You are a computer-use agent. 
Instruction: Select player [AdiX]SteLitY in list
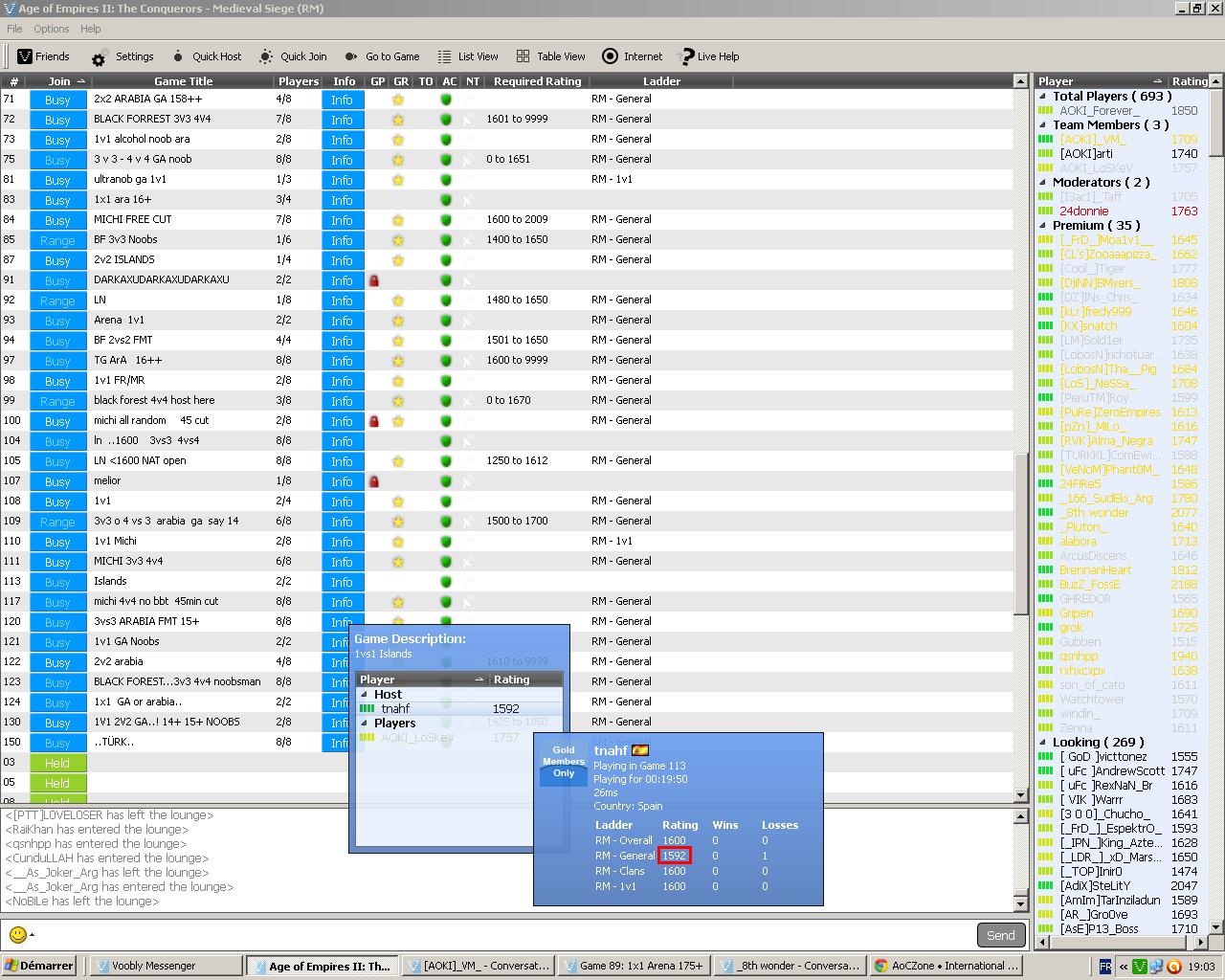(1095, 886)
